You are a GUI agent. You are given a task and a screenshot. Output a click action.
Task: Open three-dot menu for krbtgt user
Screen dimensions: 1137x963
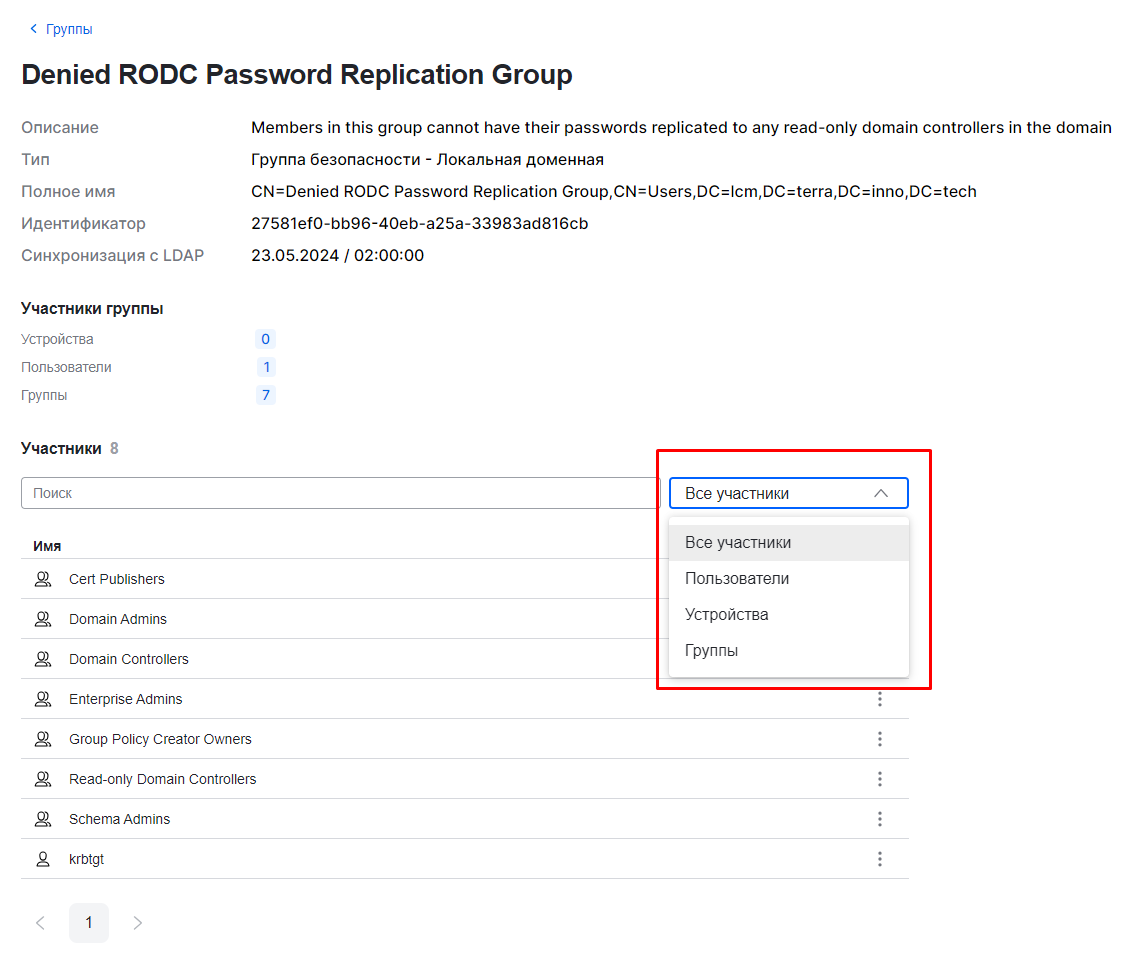point(880,859)
